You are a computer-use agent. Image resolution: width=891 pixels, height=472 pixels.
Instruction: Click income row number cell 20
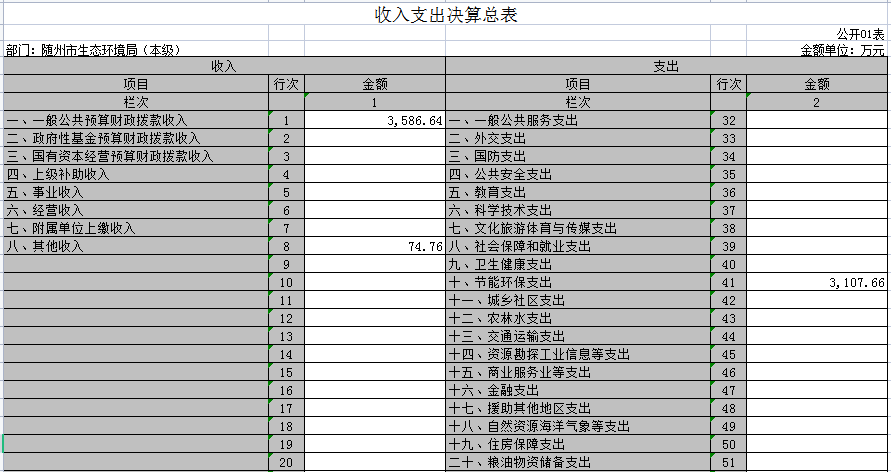286,462
